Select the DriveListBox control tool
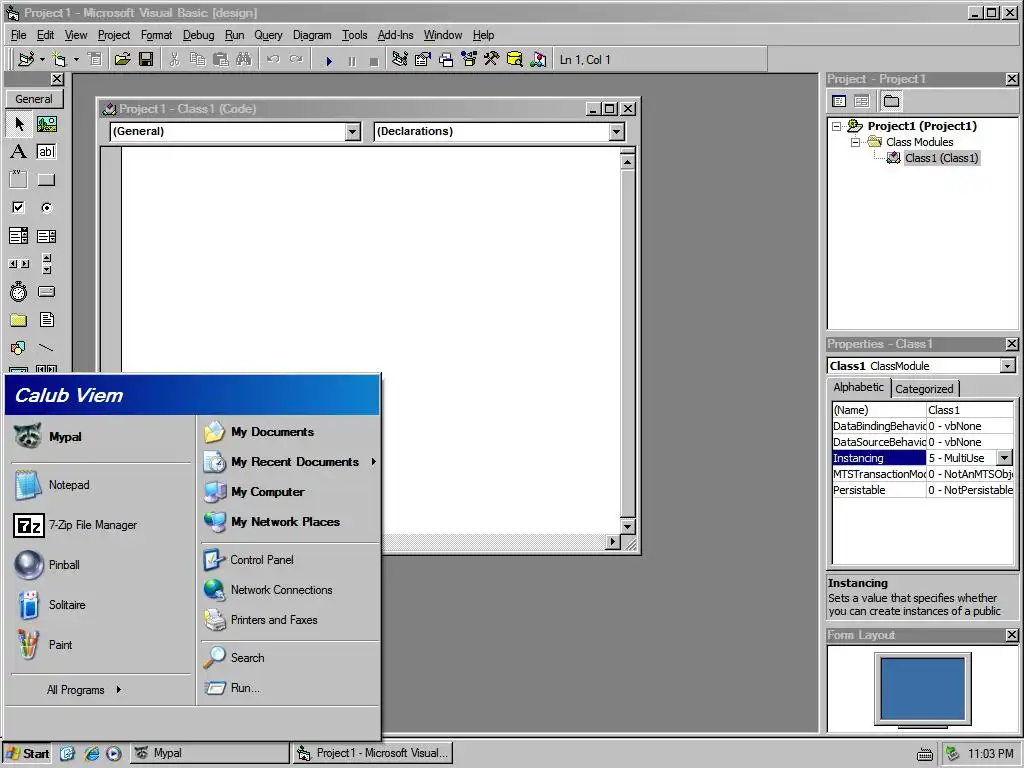 point(46,292)
